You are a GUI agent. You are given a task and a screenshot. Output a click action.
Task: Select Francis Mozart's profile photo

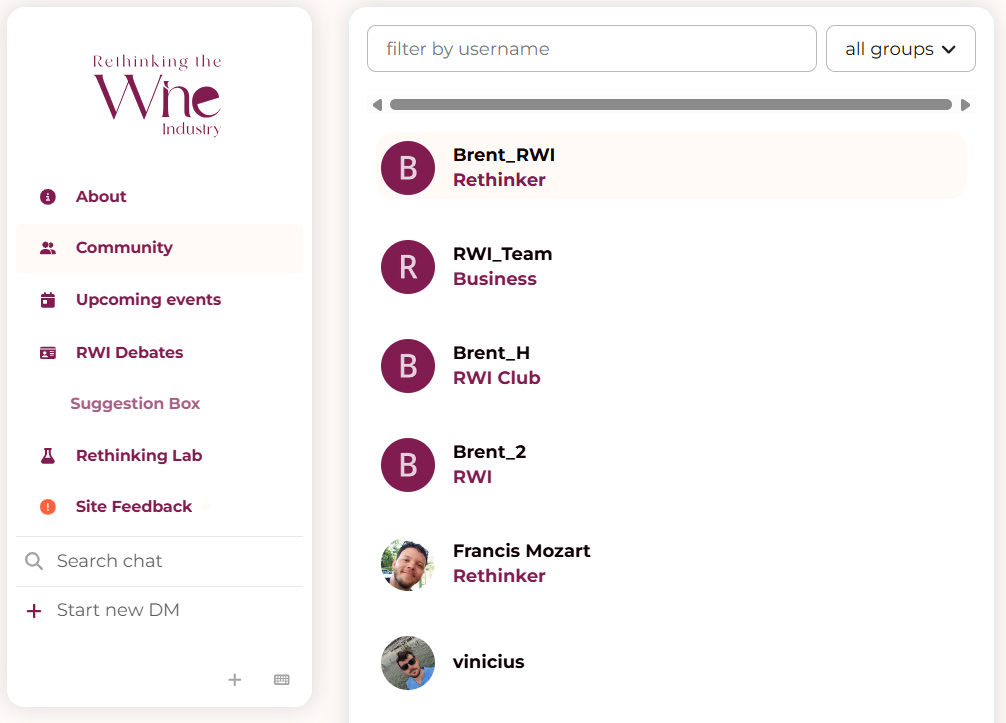pyautogui.click(x=408, y=565)
